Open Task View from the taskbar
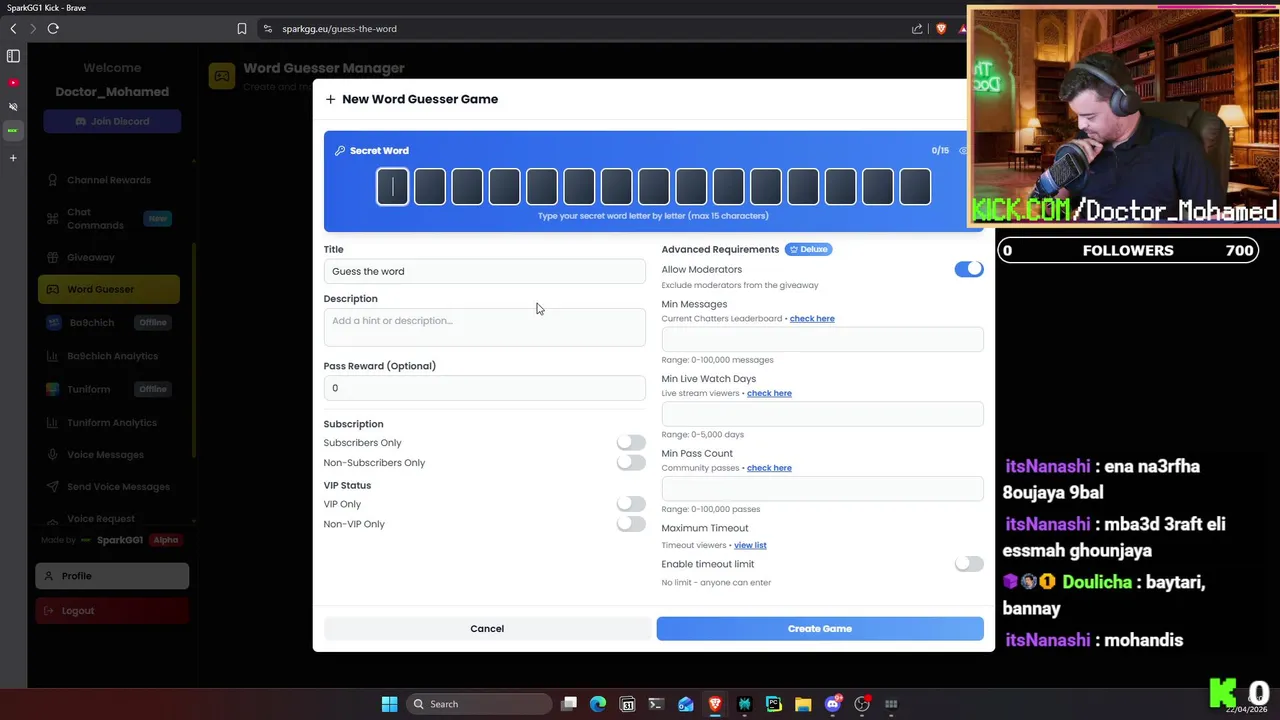The height and width of the screenshot is (720, 1280). click(x=569, y=704)
